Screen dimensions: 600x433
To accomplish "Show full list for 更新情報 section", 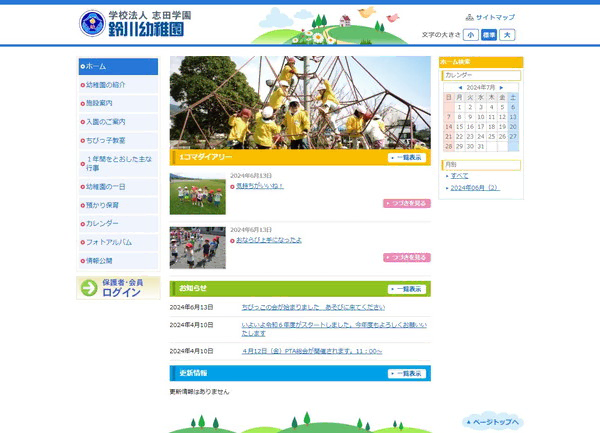I will [x=407, y=373].
